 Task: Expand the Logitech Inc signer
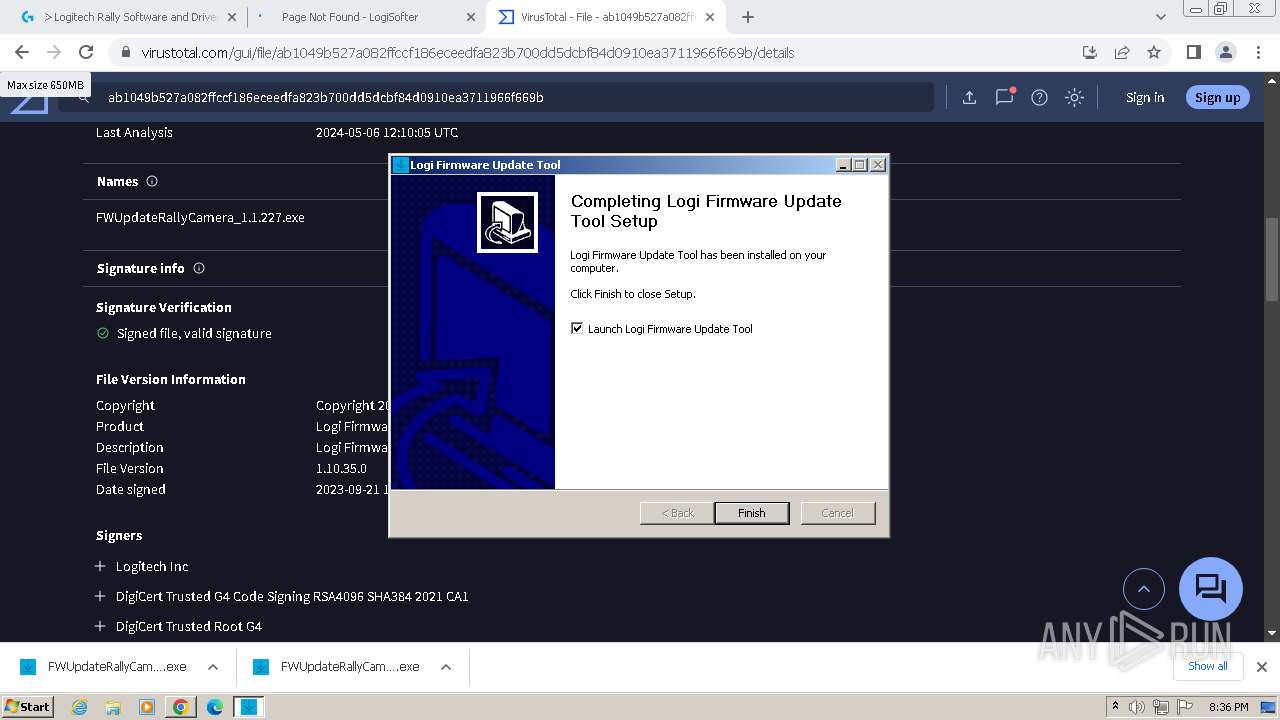pyautogui.click(x=100, y=566)
